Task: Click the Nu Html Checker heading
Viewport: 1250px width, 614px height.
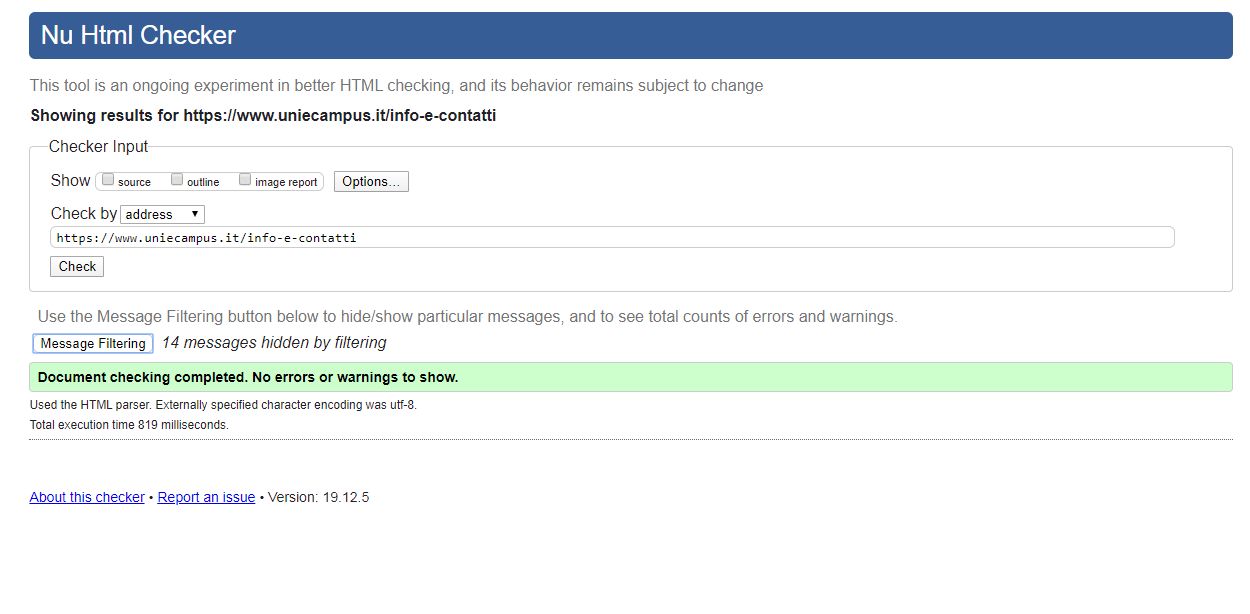Action: point(138,35)
